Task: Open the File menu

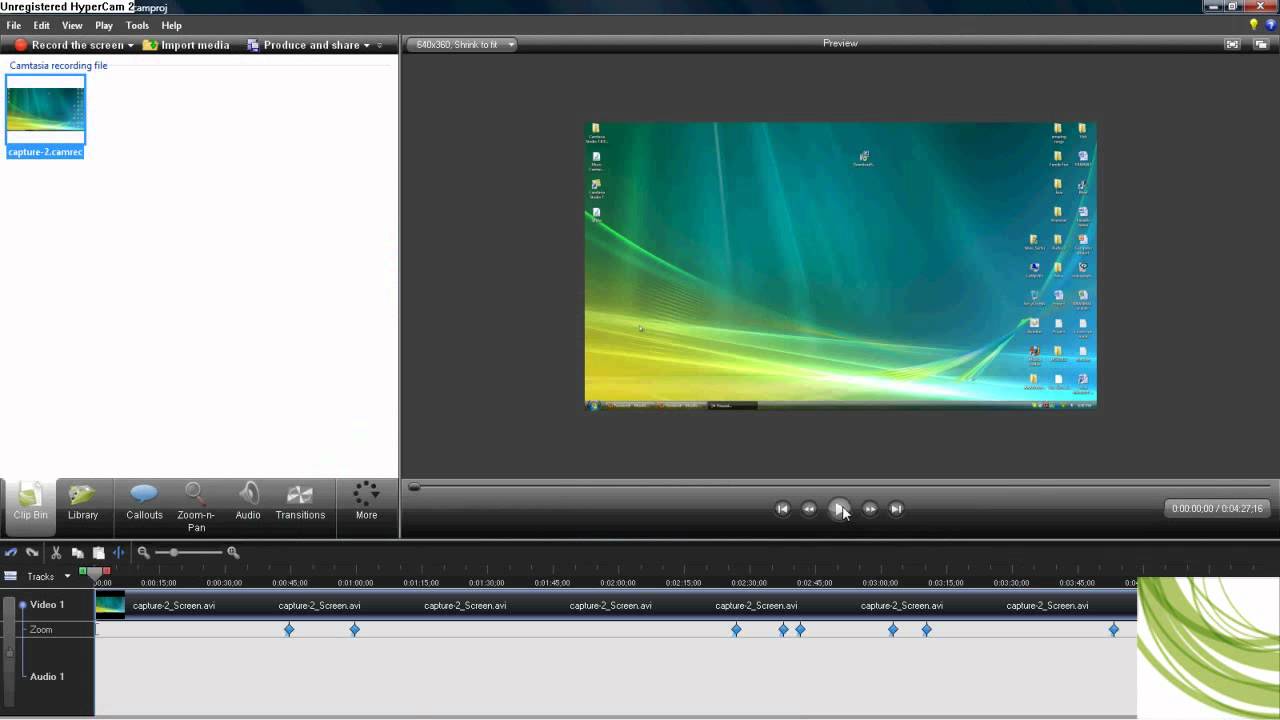Action: coord(14,25)
